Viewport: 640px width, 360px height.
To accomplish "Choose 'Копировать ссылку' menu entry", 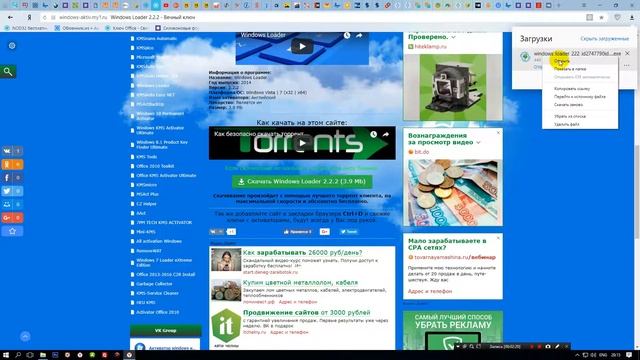I will [571, 89].
